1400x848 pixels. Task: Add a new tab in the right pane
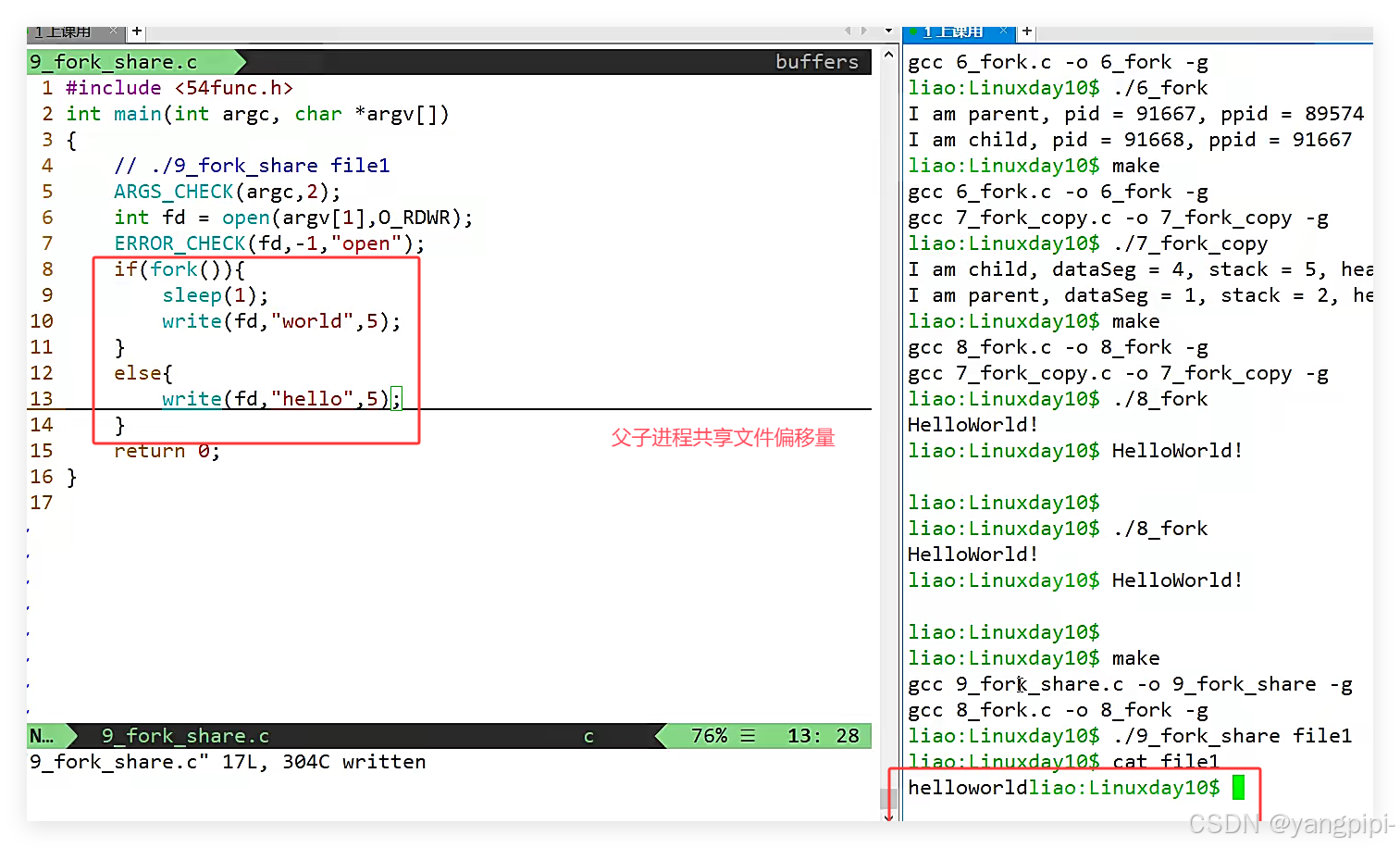pyautogui.click(x=1027, y=31)
